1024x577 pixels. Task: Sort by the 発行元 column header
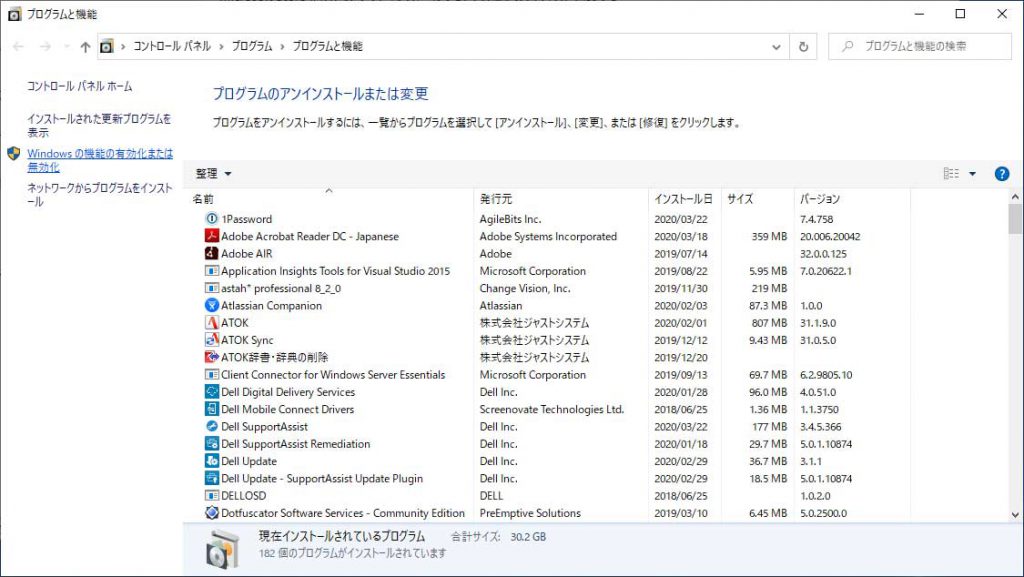tap(496, 198)
